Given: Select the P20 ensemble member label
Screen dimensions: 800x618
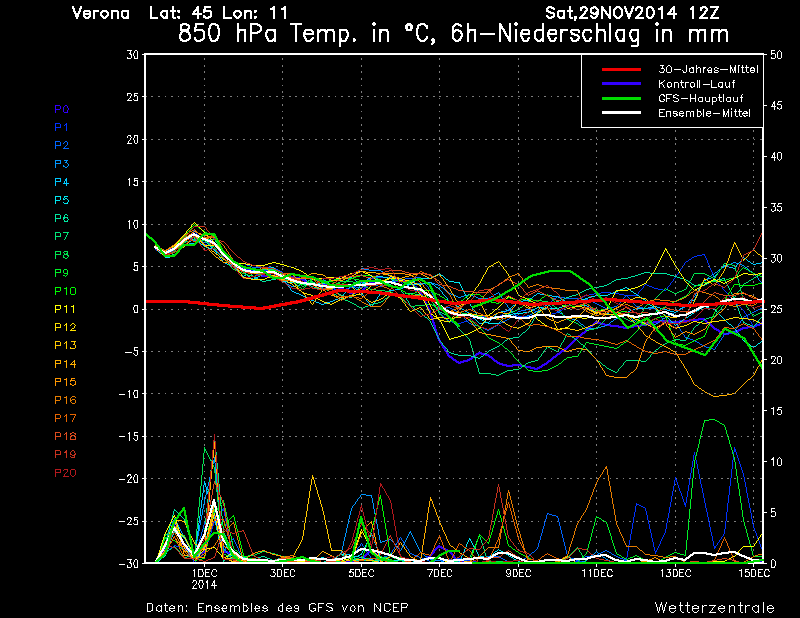Looking at the screenshot, I should (x=64, y=473).
